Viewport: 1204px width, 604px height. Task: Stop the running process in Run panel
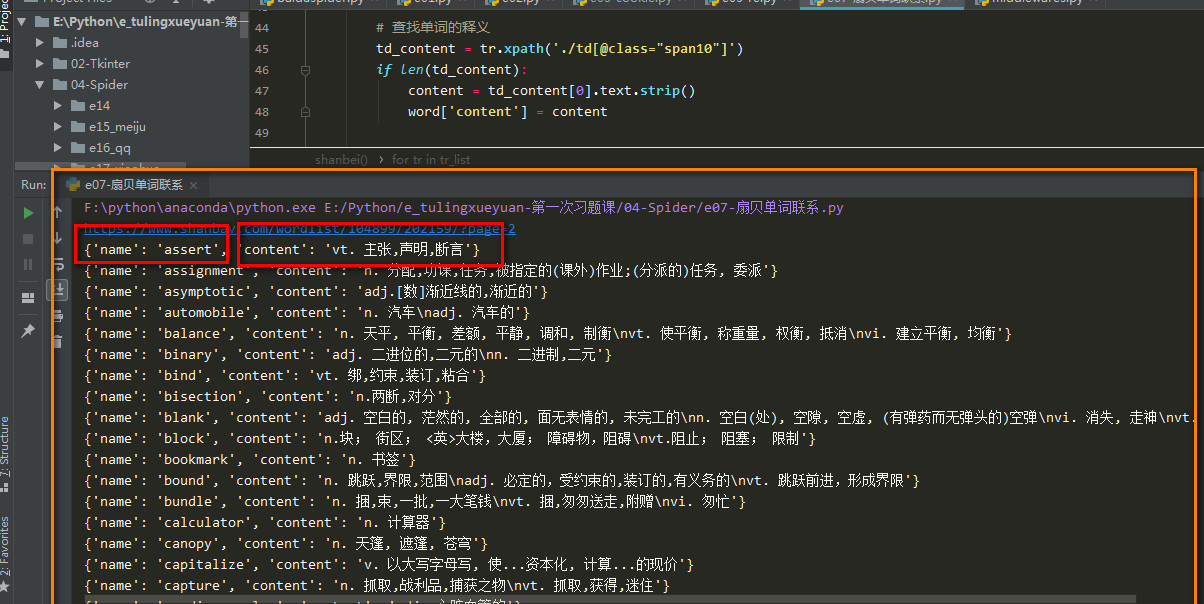[29, 239]
